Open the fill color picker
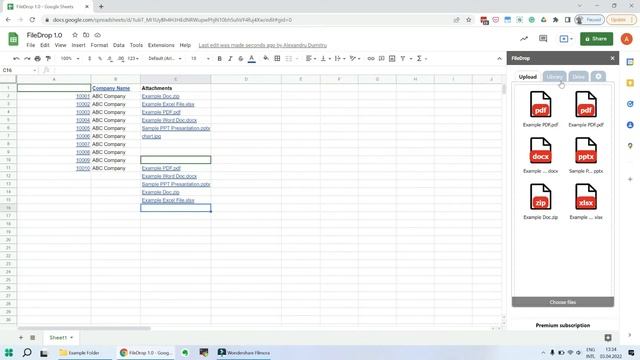The width and height of the screenshot is (640, 360). click(266, 59)
